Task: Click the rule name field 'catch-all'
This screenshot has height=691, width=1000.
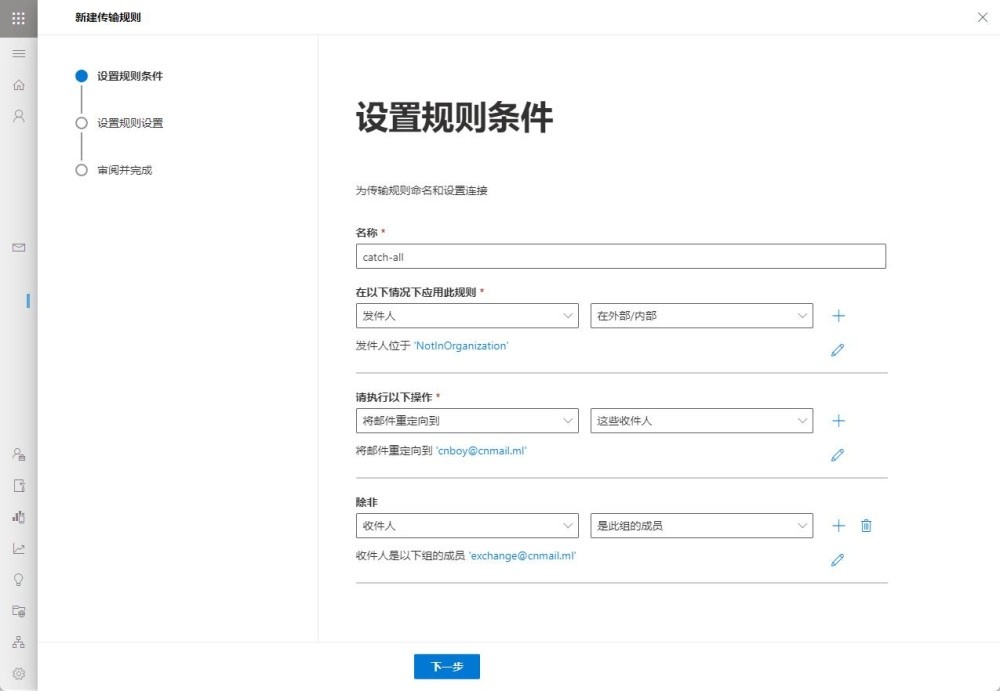Action: tap(620, 257)
